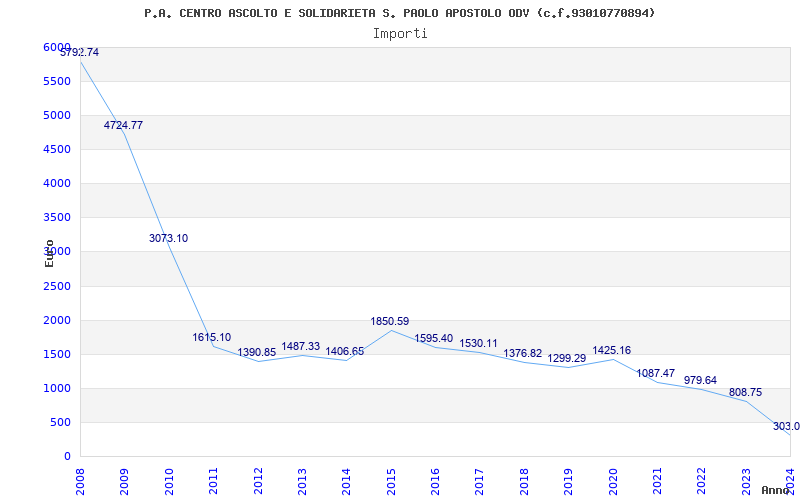
Task: Select the 1425.16 data label
Action: pos(611,350)
